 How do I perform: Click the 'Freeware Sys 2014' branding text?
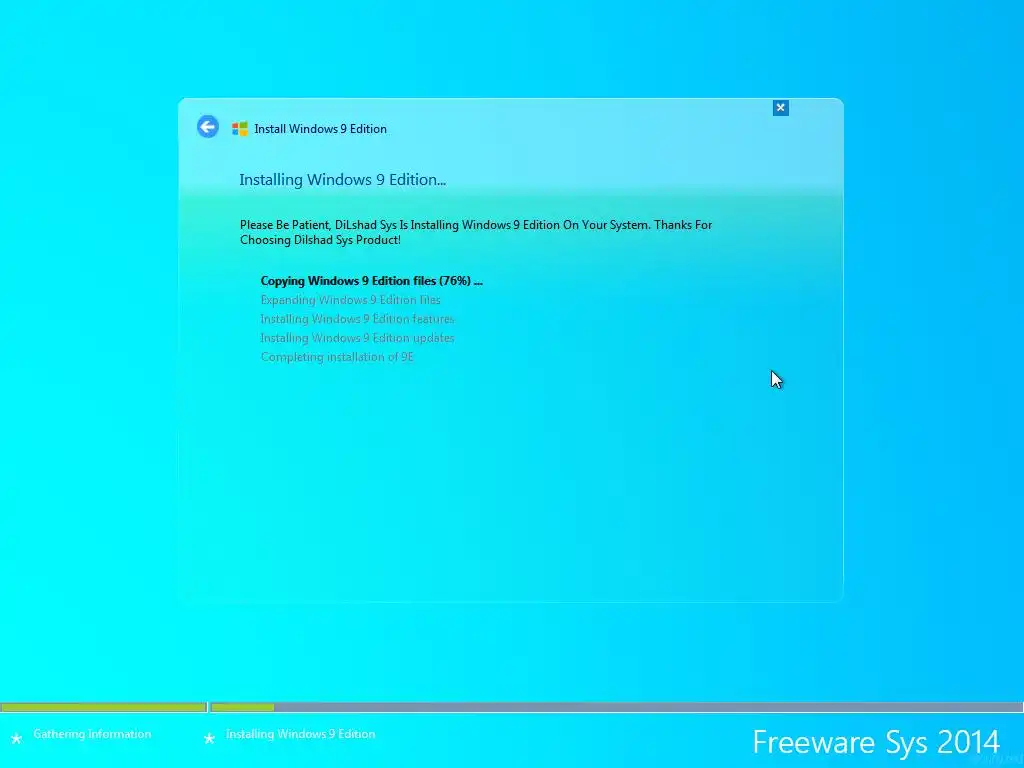pyautogui.click(x=876, y=743)
